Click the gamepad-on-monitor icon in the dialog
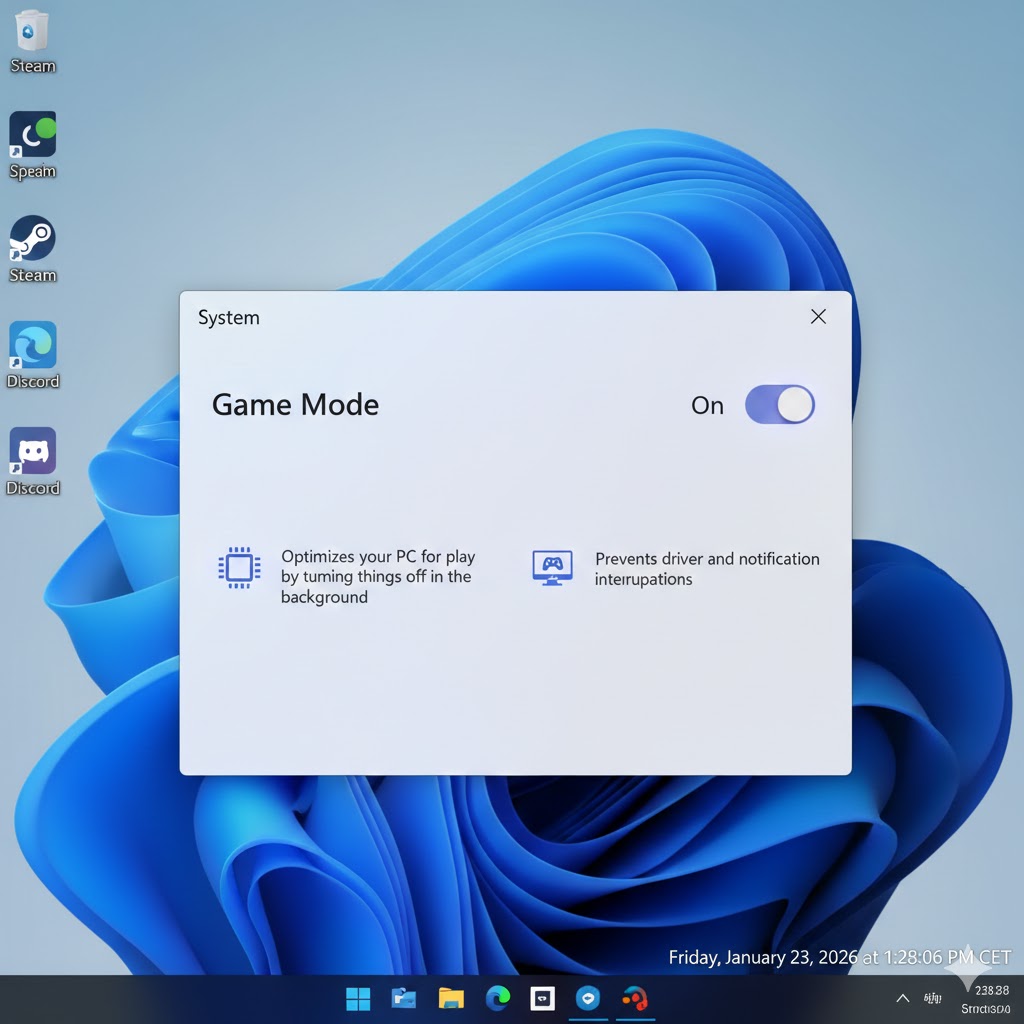This screenshot has height=1024, width=1024. [x=552, y=567]
